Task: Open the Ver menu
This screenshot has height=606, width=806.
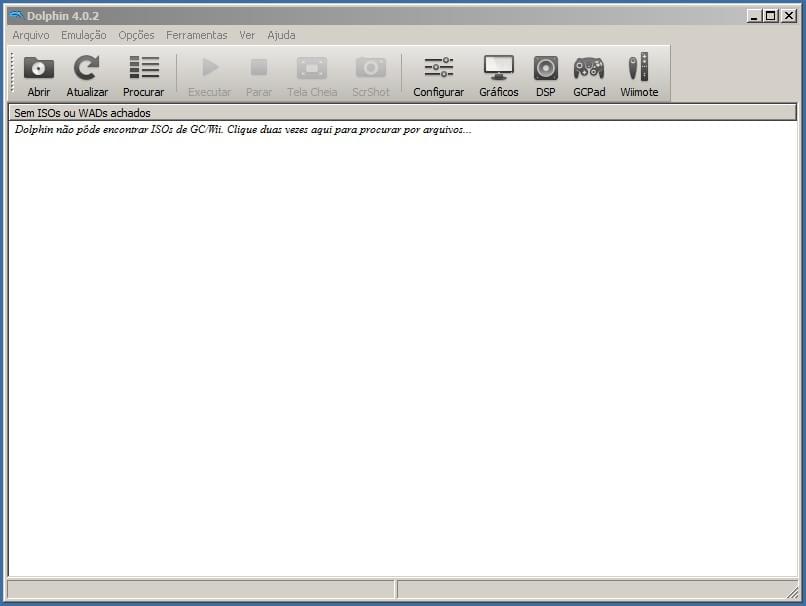Action: coord(247,35)
